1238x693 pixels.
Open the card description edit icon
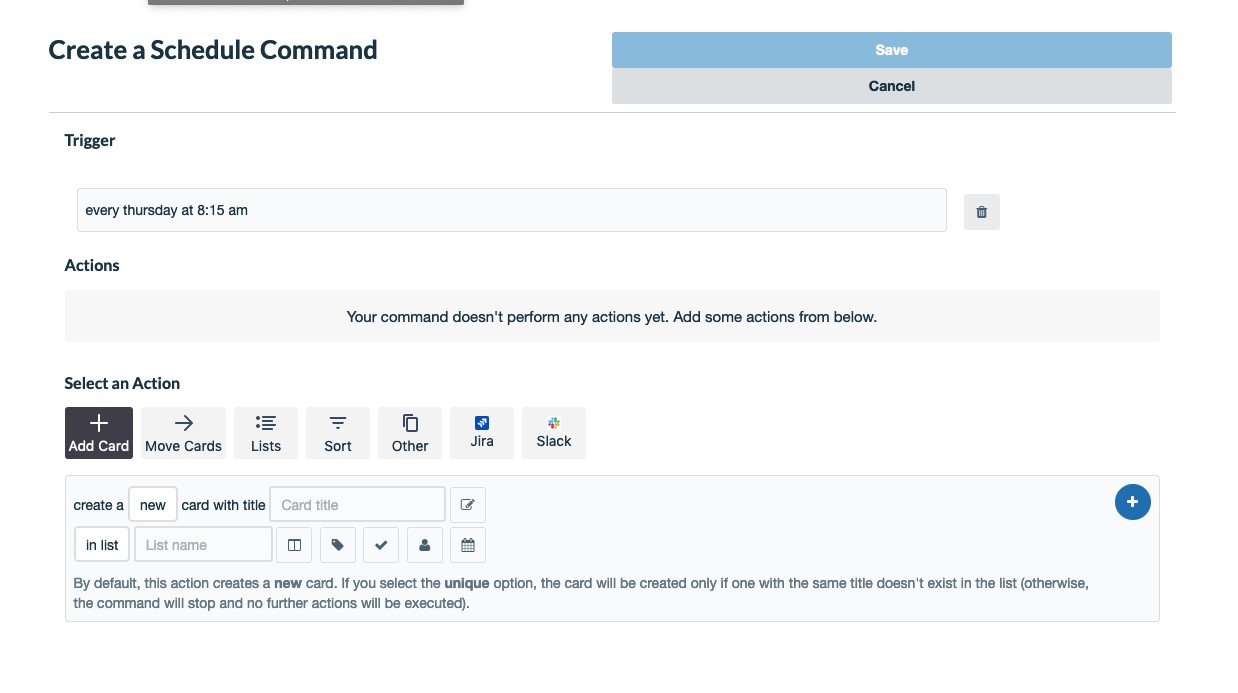coord(467,505)
